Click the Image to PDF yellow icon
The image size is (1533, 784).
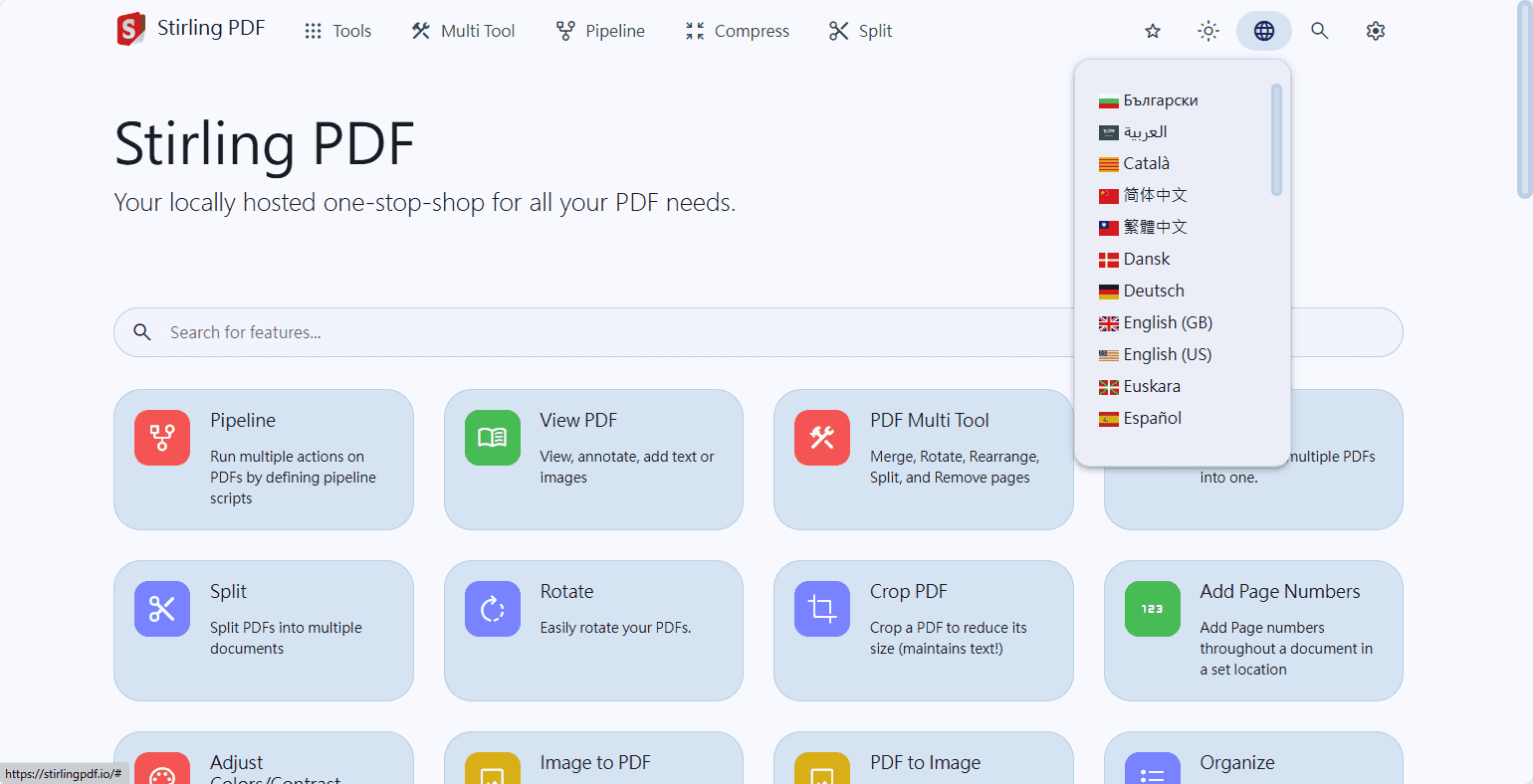point(493,770)
